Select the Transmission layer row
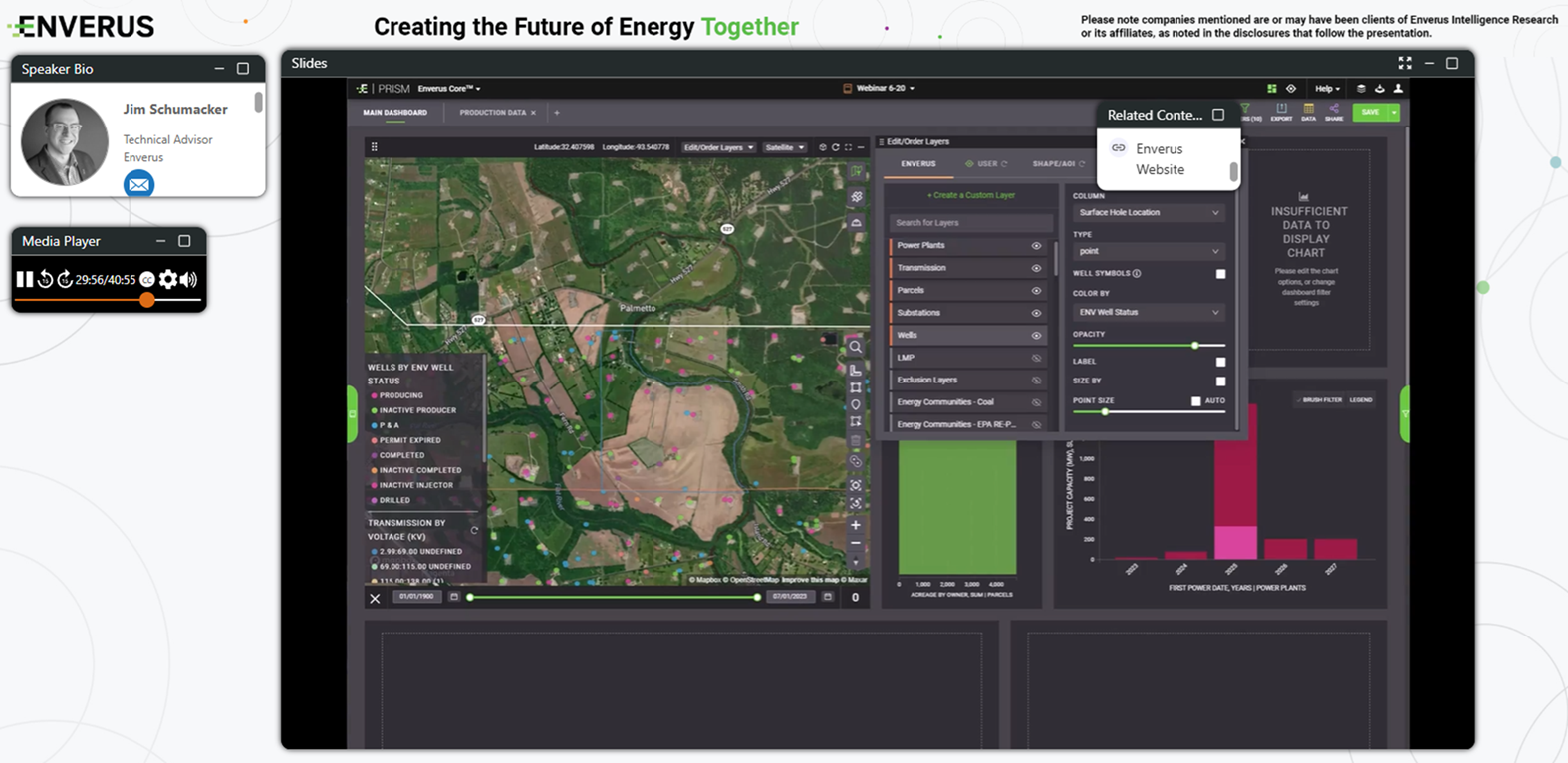Screen dimensions: 1568x763 967,268
